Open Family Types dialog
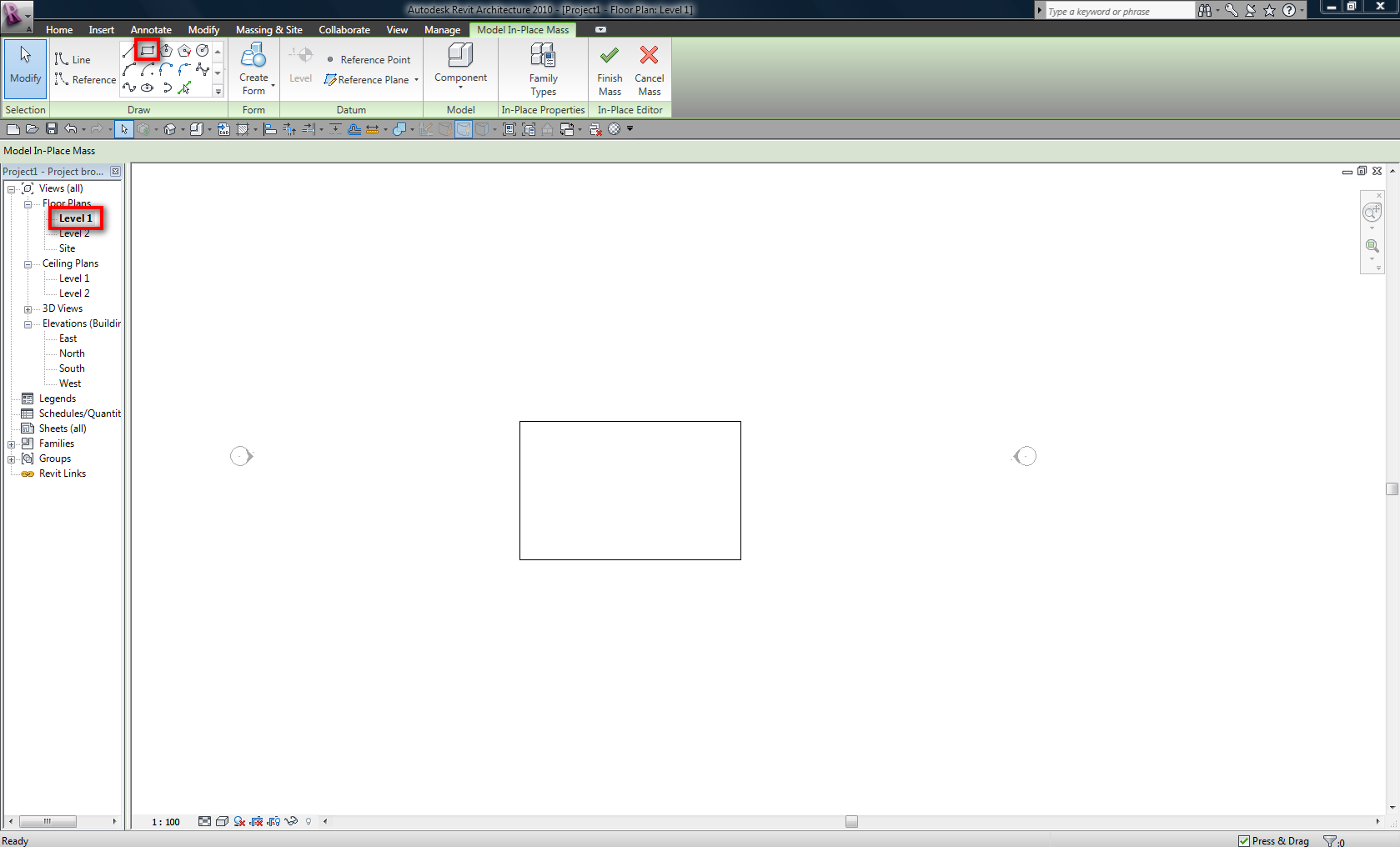This screenshot has height=847, width=1400. click(x=543, y=70)
